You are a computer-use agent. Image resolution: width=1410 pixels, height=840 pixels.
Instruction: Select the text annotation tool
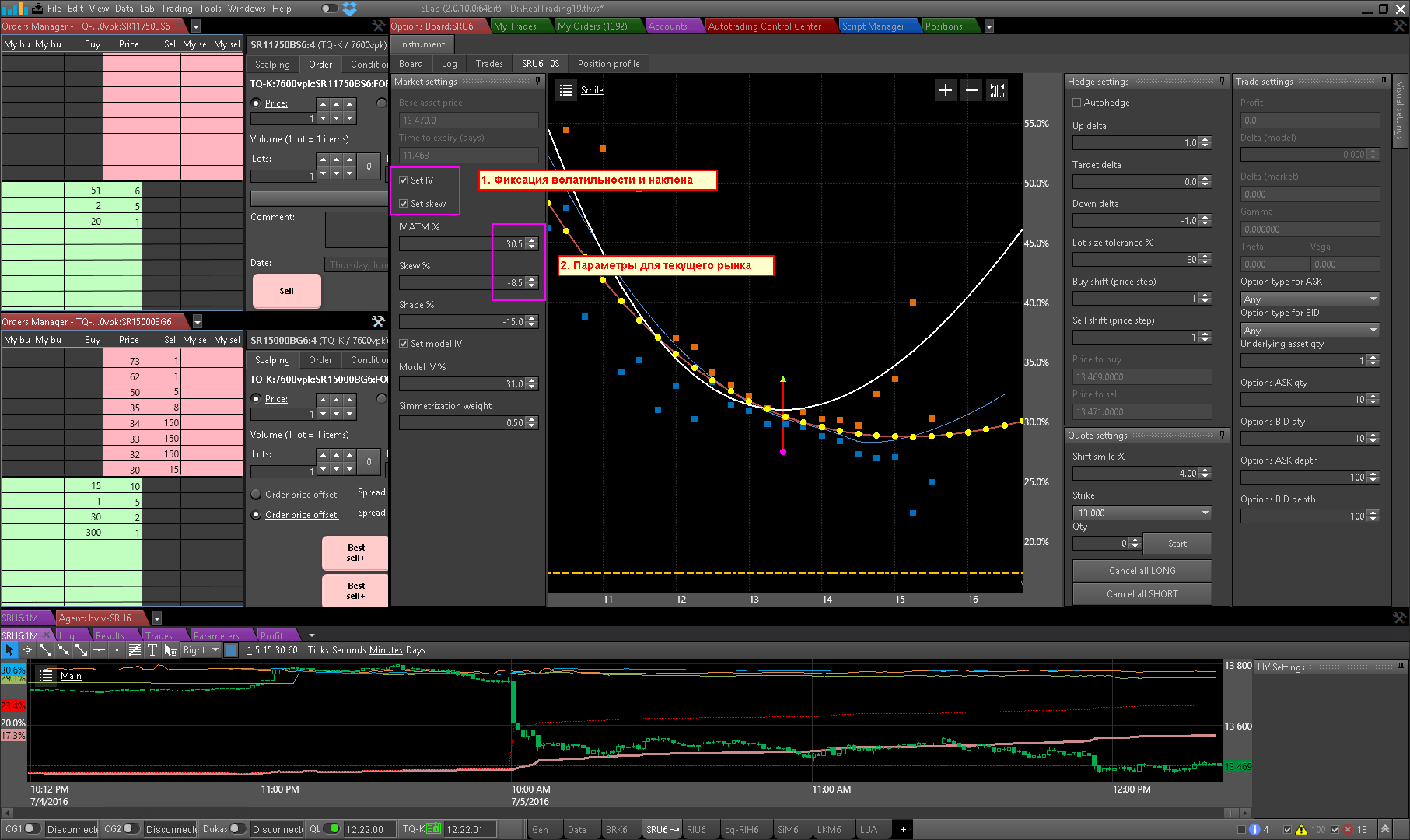pyautogui.click(x=152, y=650)
